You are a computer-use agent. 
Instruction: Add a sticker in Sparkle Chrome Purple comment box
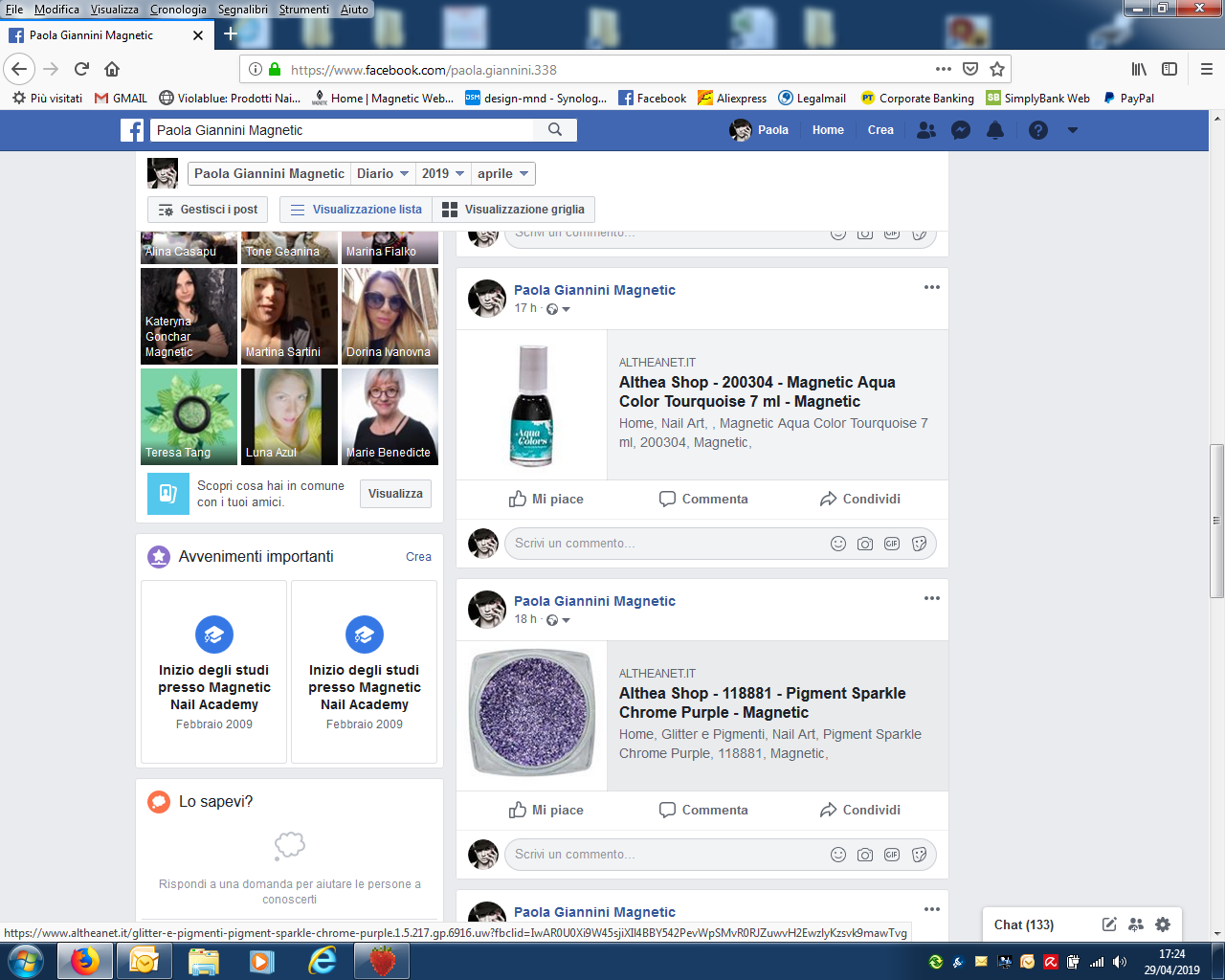tap(919, 855)
